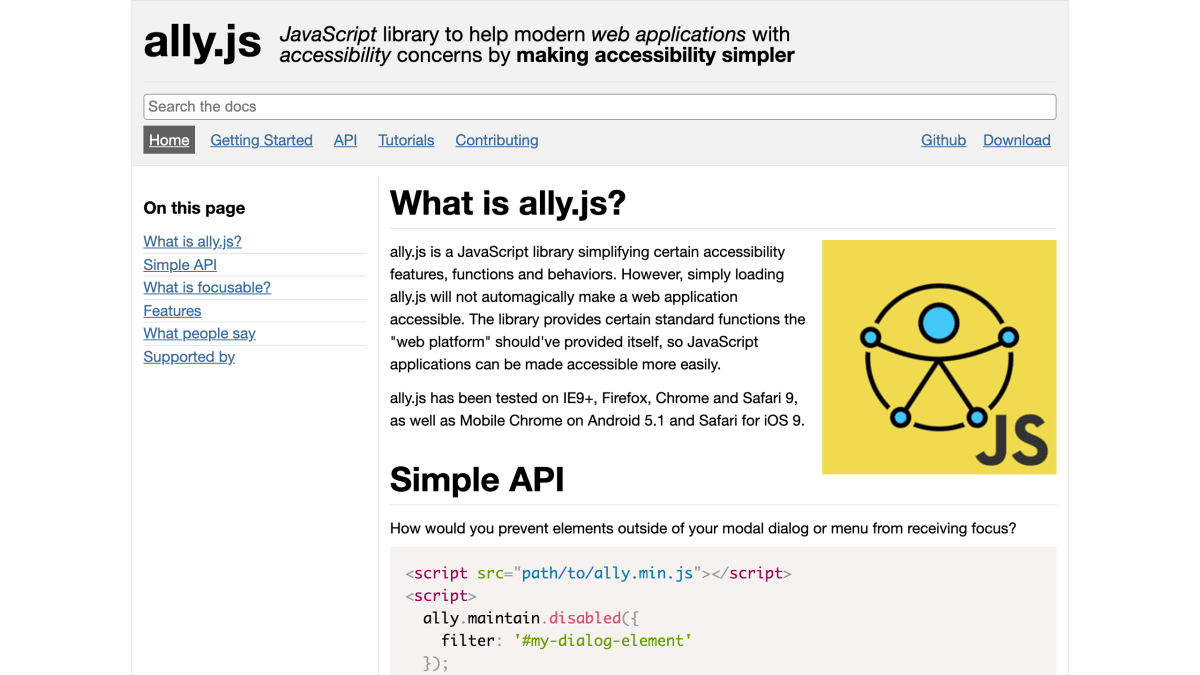Viewport: 1200px width, 675px height.
Task: Click paragraph starting 'ally.js has been tested'
Action: 597,409
